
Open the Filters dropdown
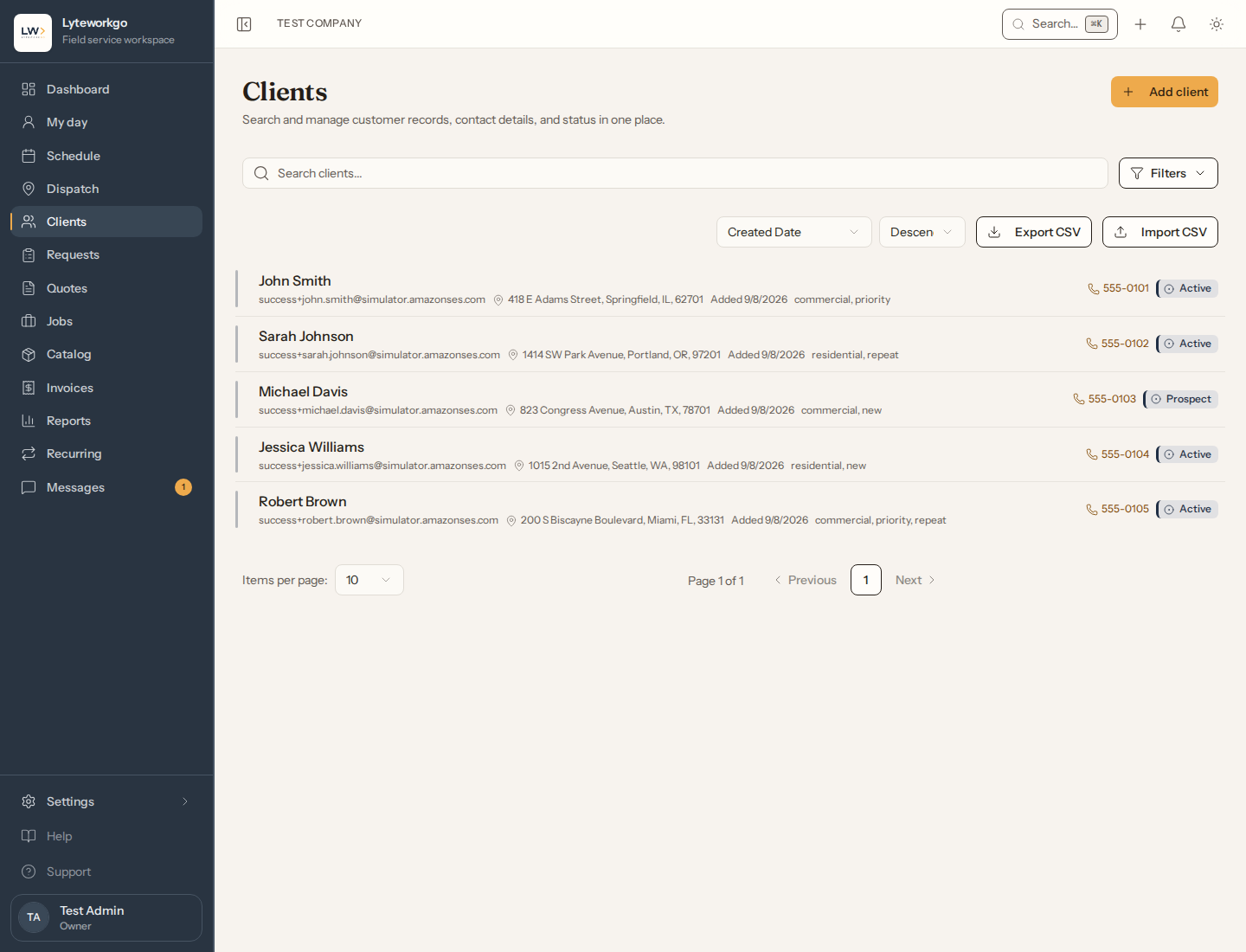[1168, 173]
